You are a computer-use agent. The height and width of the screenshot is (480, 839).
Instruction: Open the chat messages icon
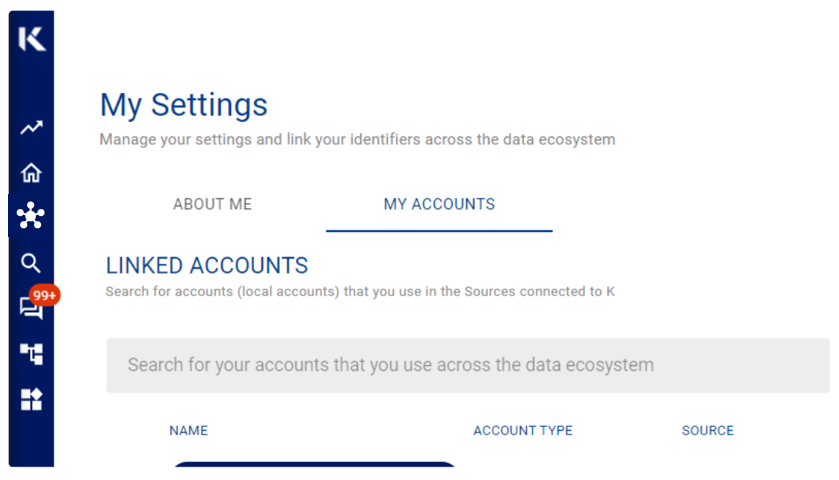pos(30,308)
